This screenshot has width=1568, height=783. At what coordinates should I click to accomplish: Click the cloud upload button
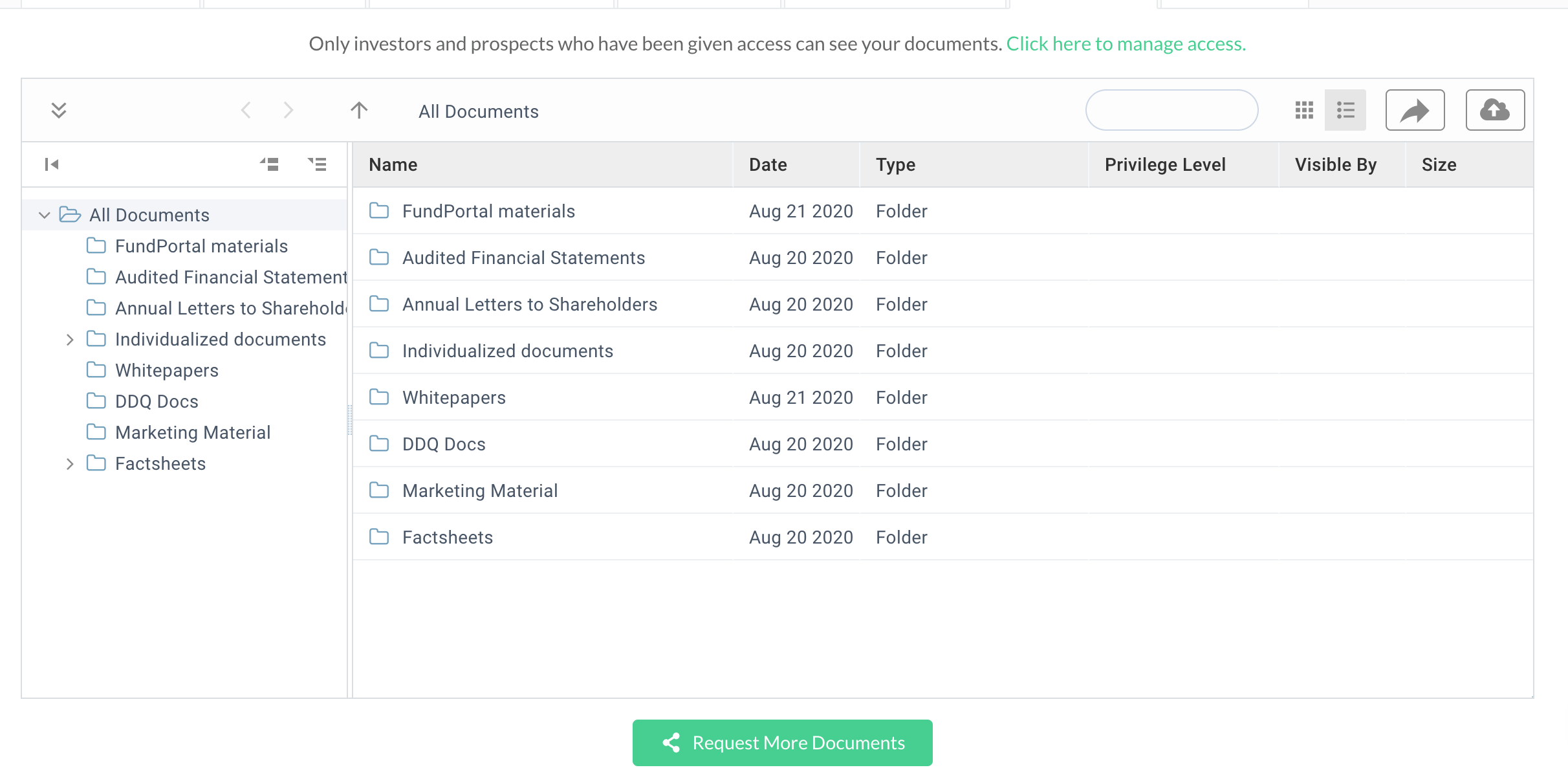pos(1495,111)
